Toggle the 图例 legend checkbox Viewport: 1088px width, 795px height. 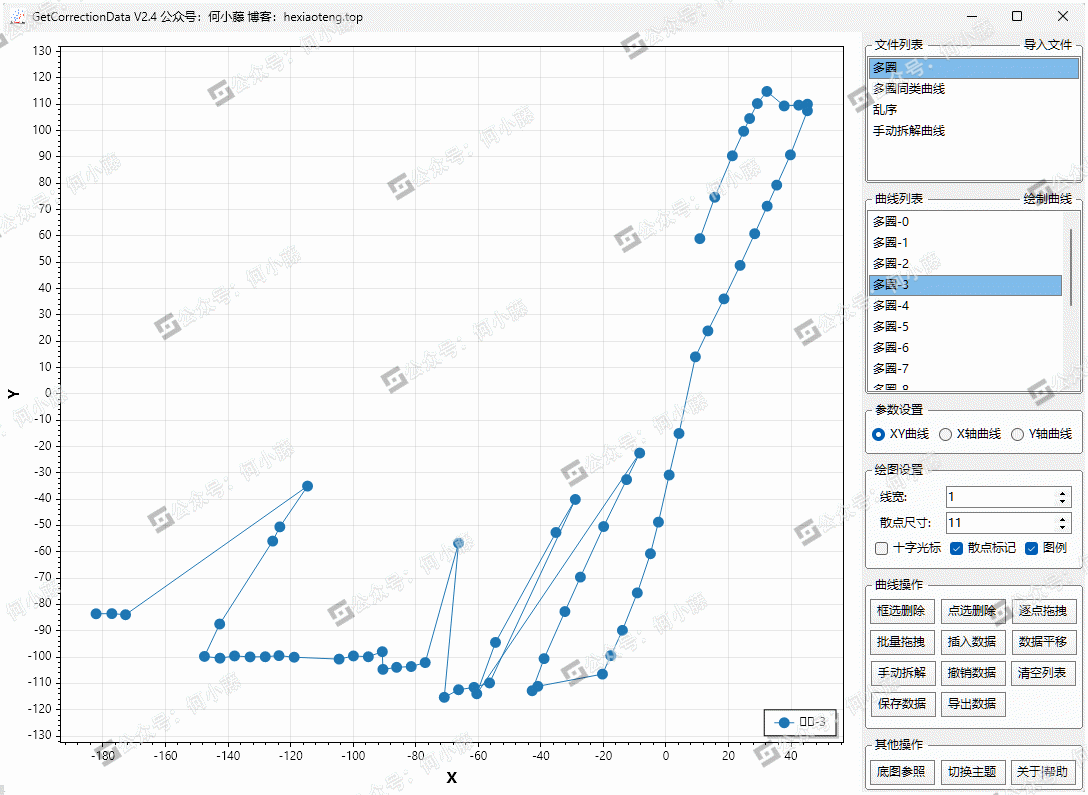(x=1032, y=548)
